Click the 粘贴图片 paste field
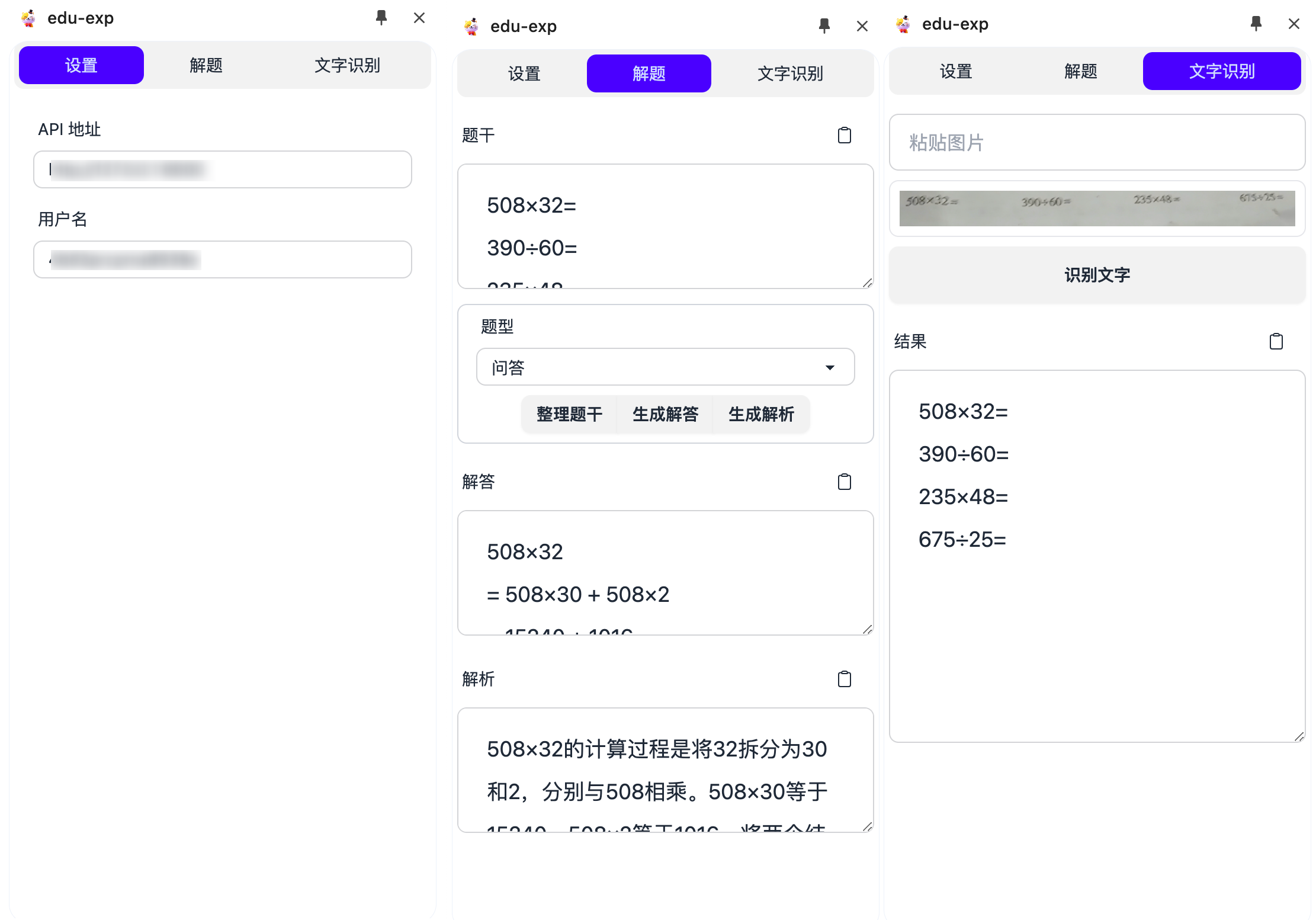Image resolution: width=1316 pixels, height=920 pixels. coord(1096,143)
